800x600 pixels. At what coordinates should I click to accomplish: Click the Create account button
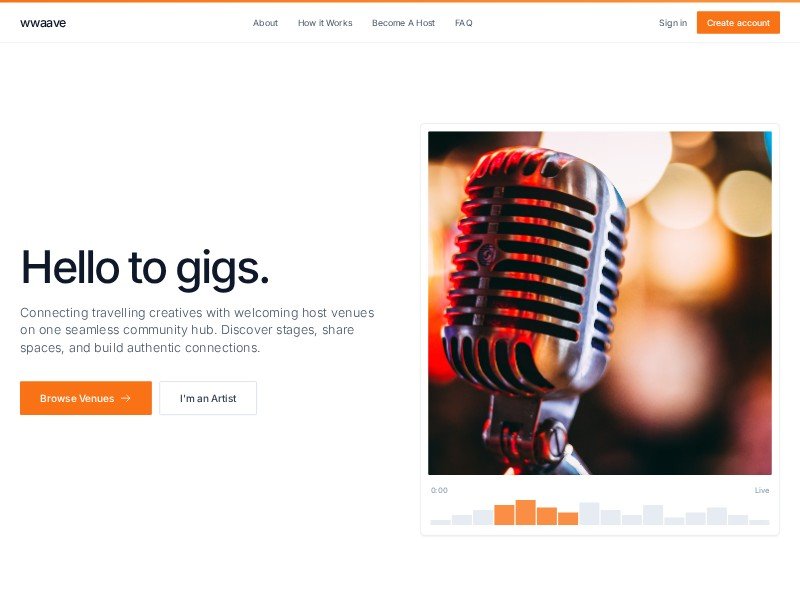[x=738, y=23]
